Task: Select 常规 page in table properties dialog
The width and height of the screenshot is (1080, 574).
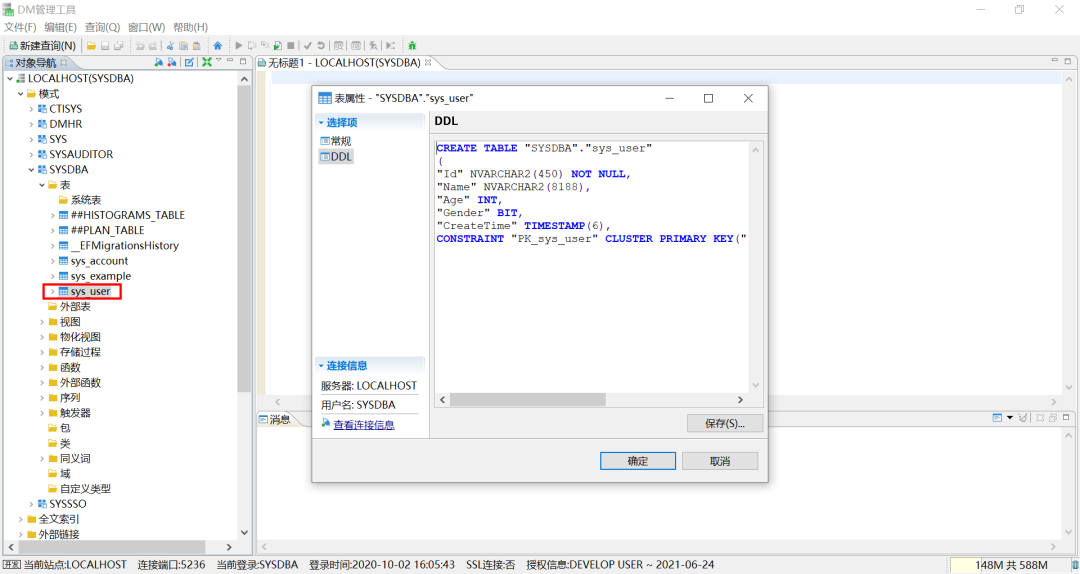Action: pos(336,141)
